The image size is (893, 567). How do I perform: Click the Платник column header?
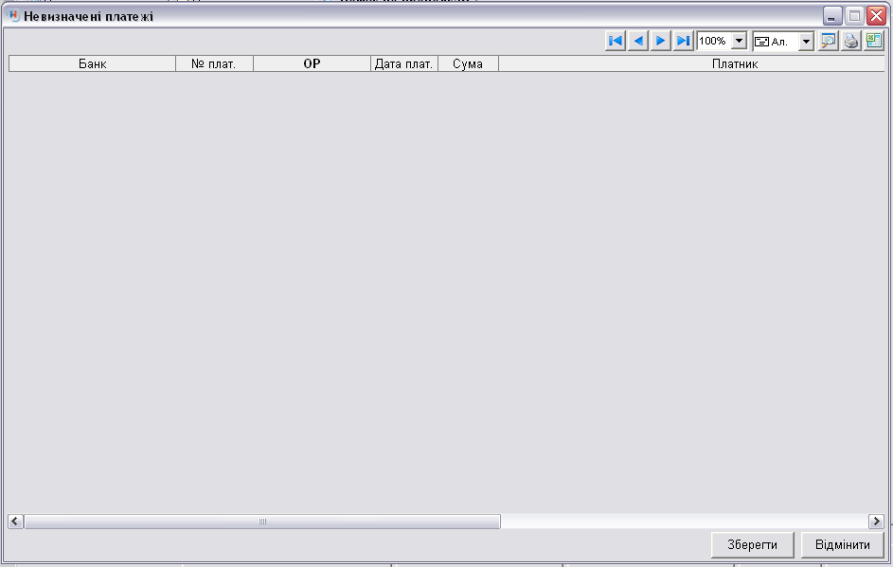click(690, 64)
